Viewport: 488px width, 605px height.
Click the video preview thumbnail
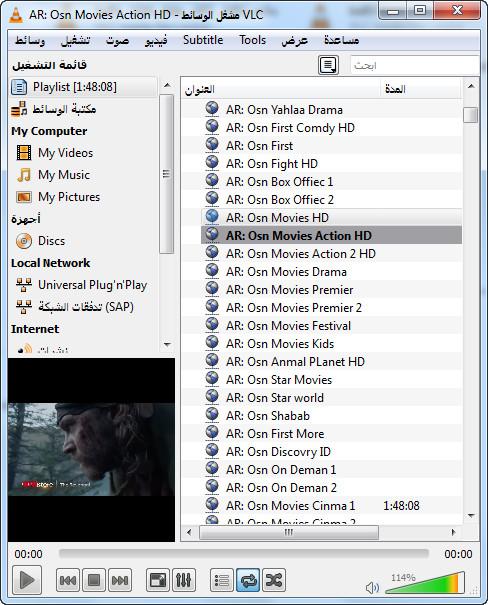[x=91, y=450]
